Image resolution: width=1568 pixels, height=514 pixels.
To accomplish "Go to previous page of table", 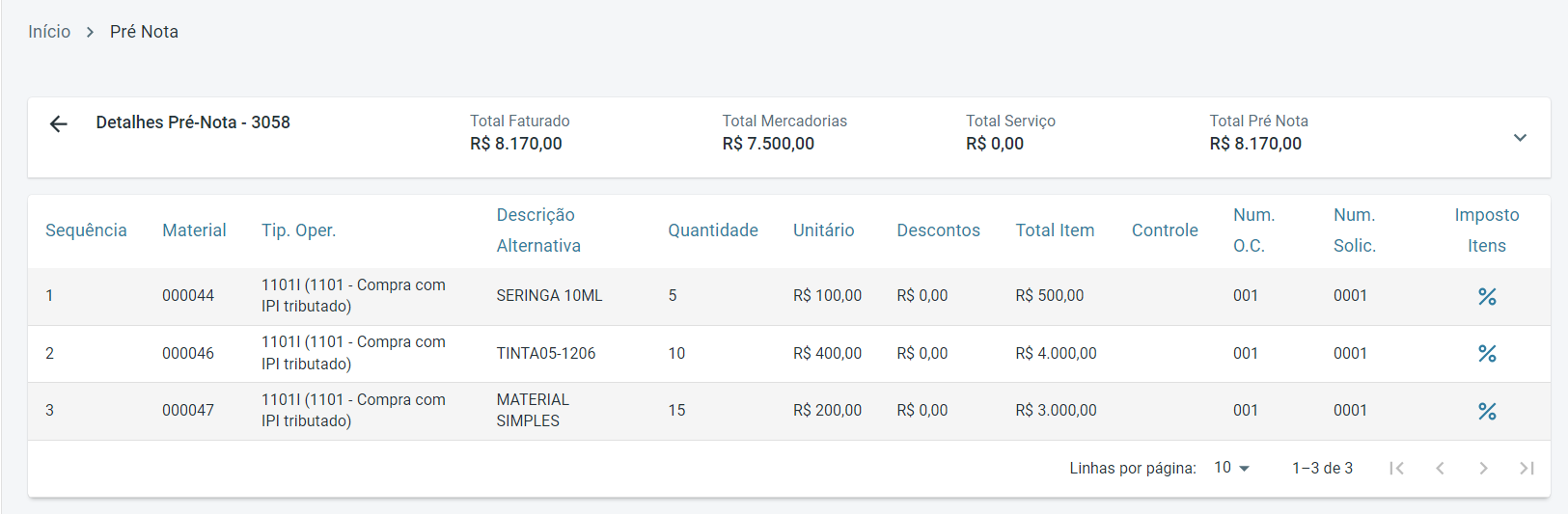I will click(x=1440, y=469).
